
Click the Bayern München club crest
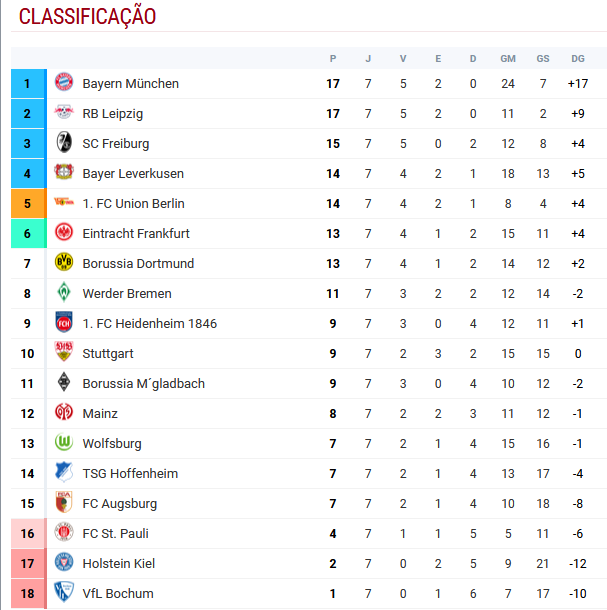click(64, 82)
